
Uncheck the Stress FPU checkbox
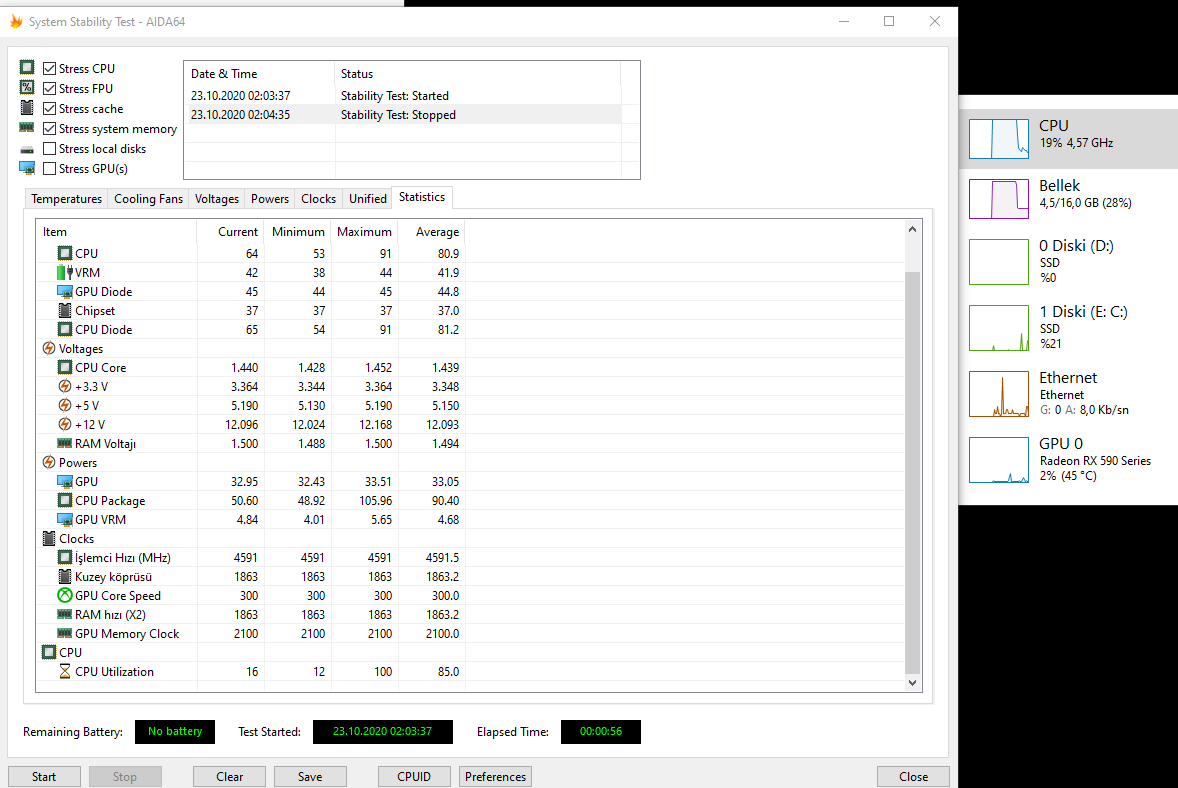(50, 89)
